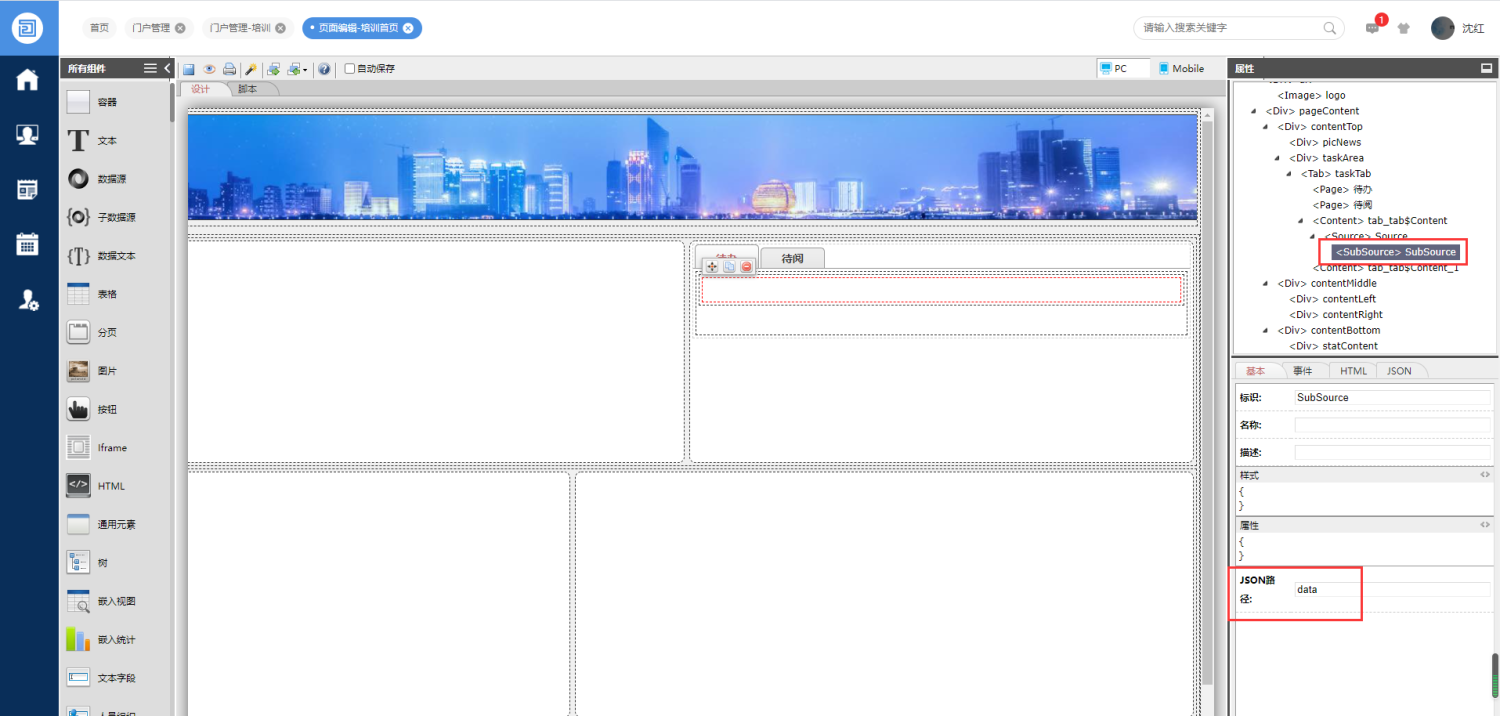1500x716 pixels.
Task: Click the Print icon in editor toolbar
Action: pos(229,69)
